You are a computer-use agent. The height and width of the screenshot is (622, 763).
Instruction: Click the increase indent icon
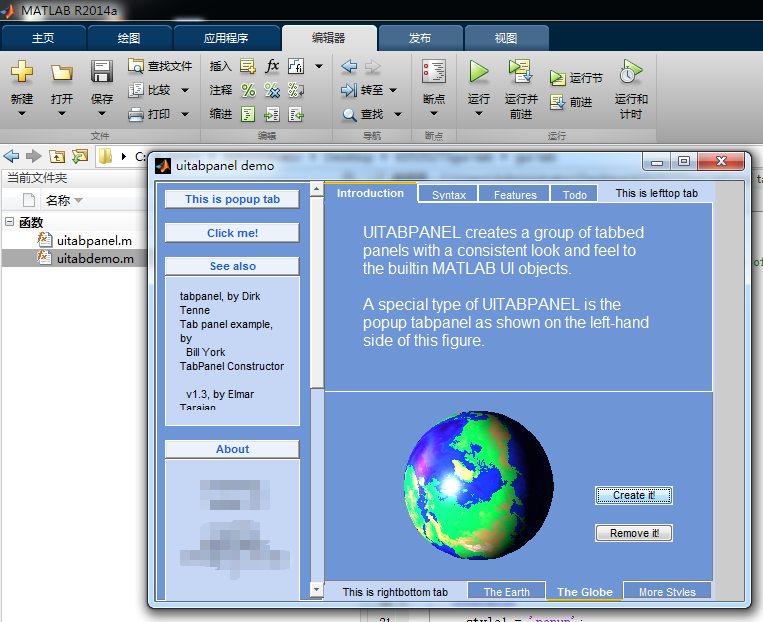pyautogui.click(x=272, y=114)
